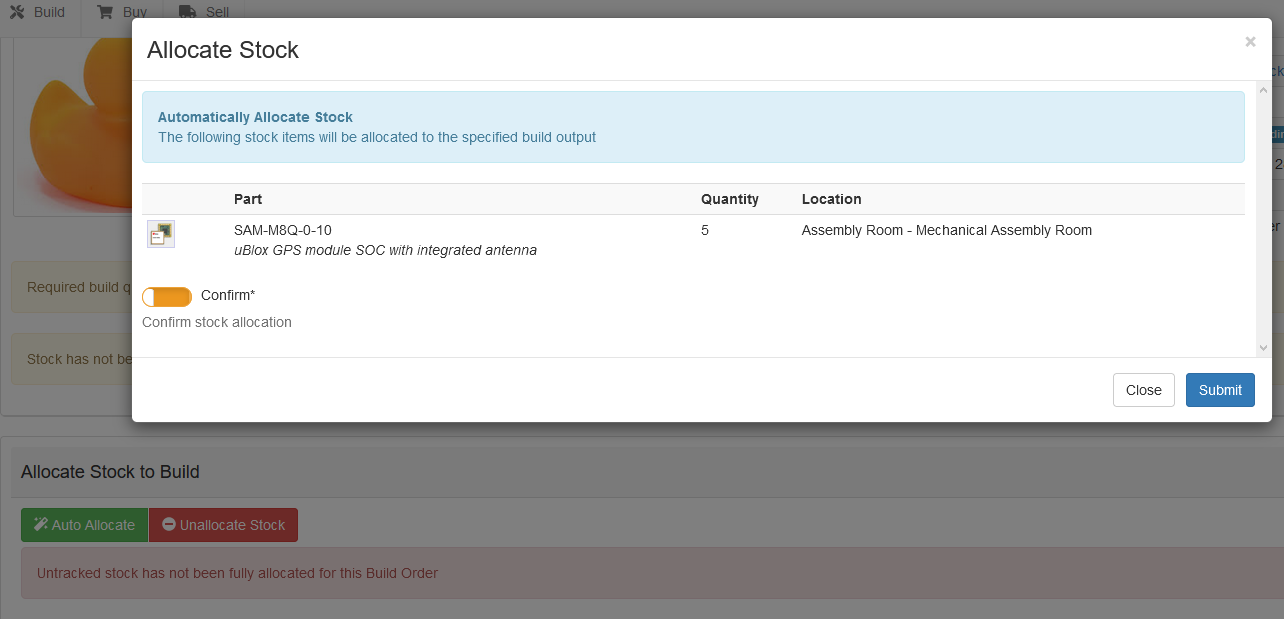Click the scroll up arrow in the dialog
This screenshot has width=1284, height=619.
click(1263, 90)
